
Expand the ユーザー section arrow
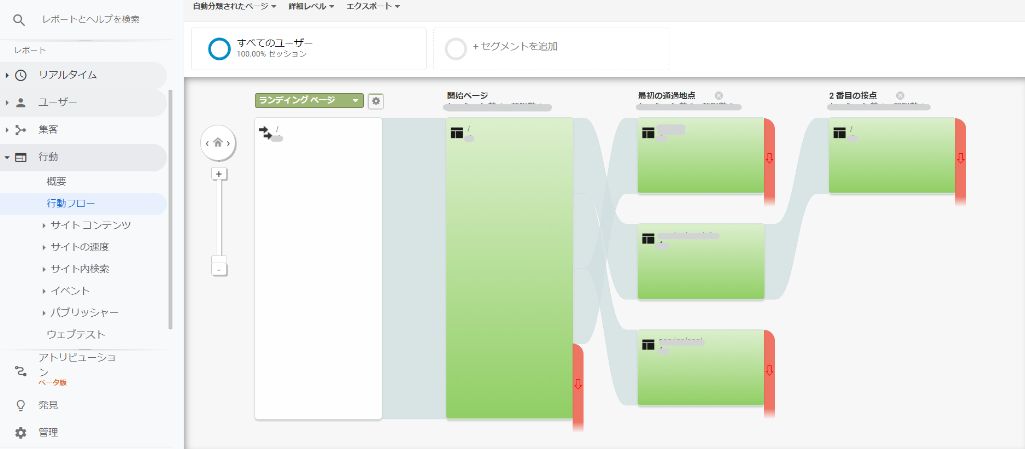(x=7, y=103)
